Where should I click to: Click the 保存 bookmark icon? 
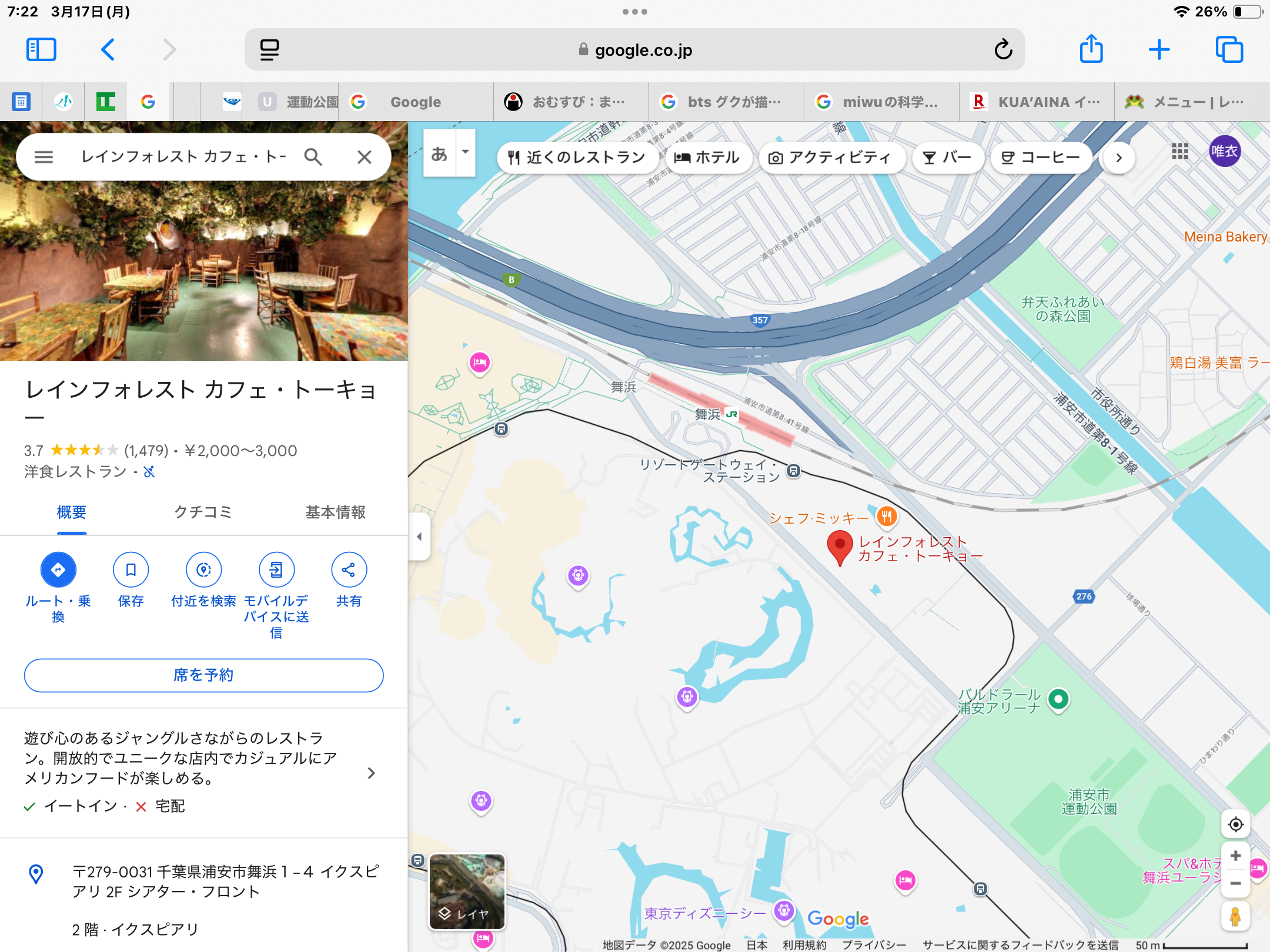pos(131,569)
